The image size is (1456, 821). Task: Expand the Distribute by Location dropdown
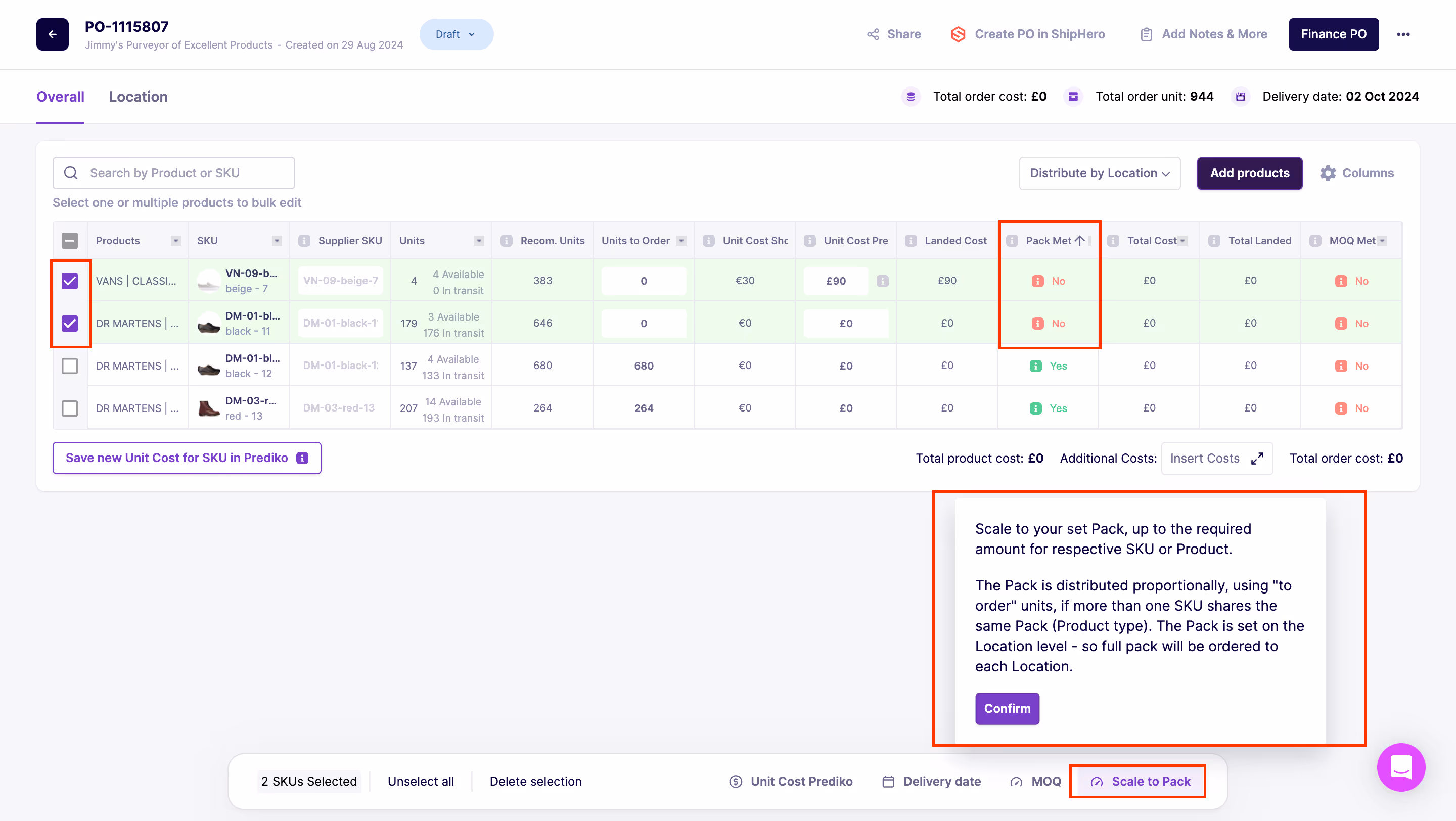click(1100, 173)
